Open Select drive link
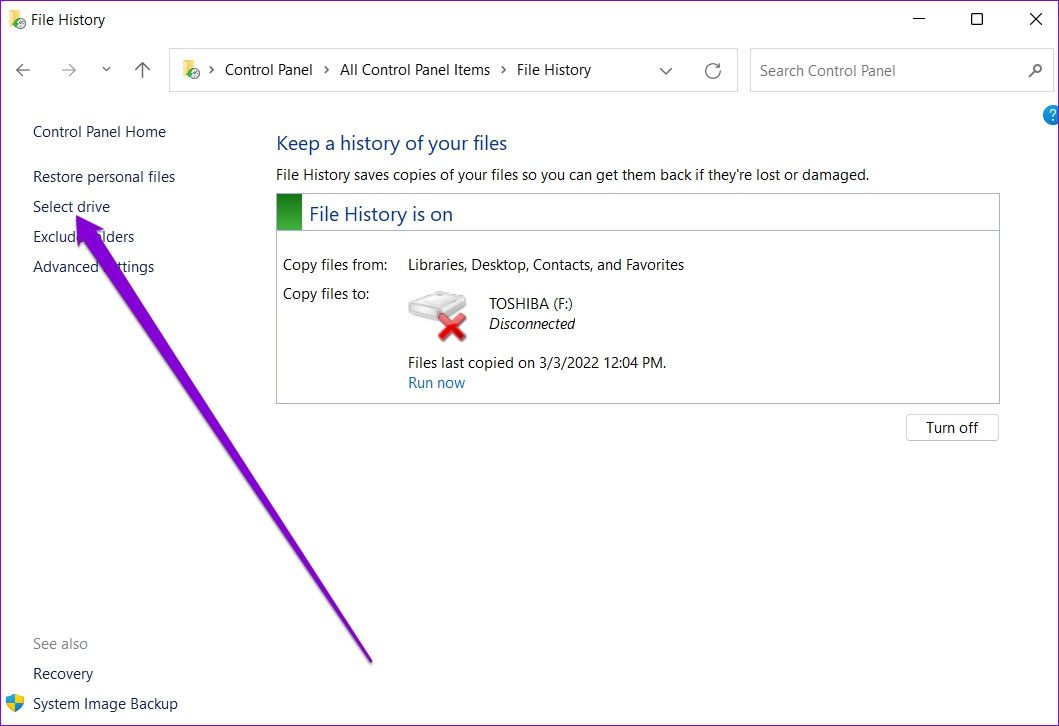 pos(71,207)
